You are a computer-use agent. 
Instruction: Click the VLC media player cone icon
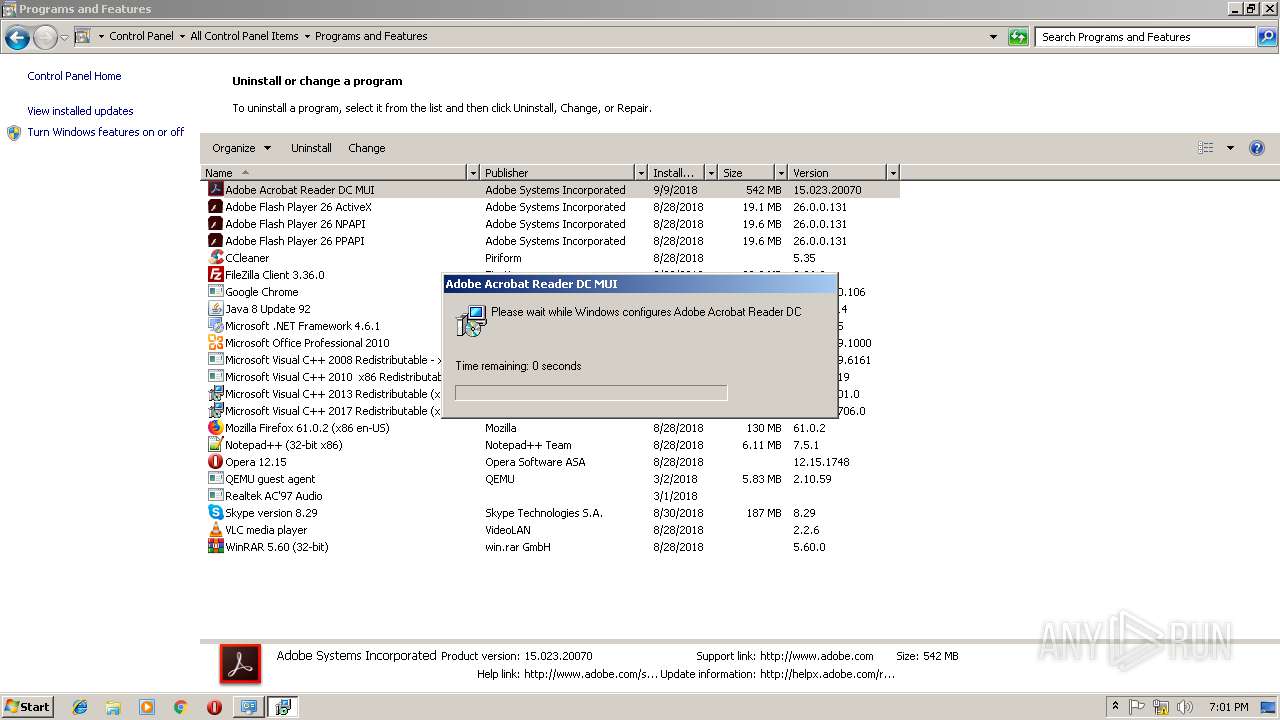click(x=215, y=530)
